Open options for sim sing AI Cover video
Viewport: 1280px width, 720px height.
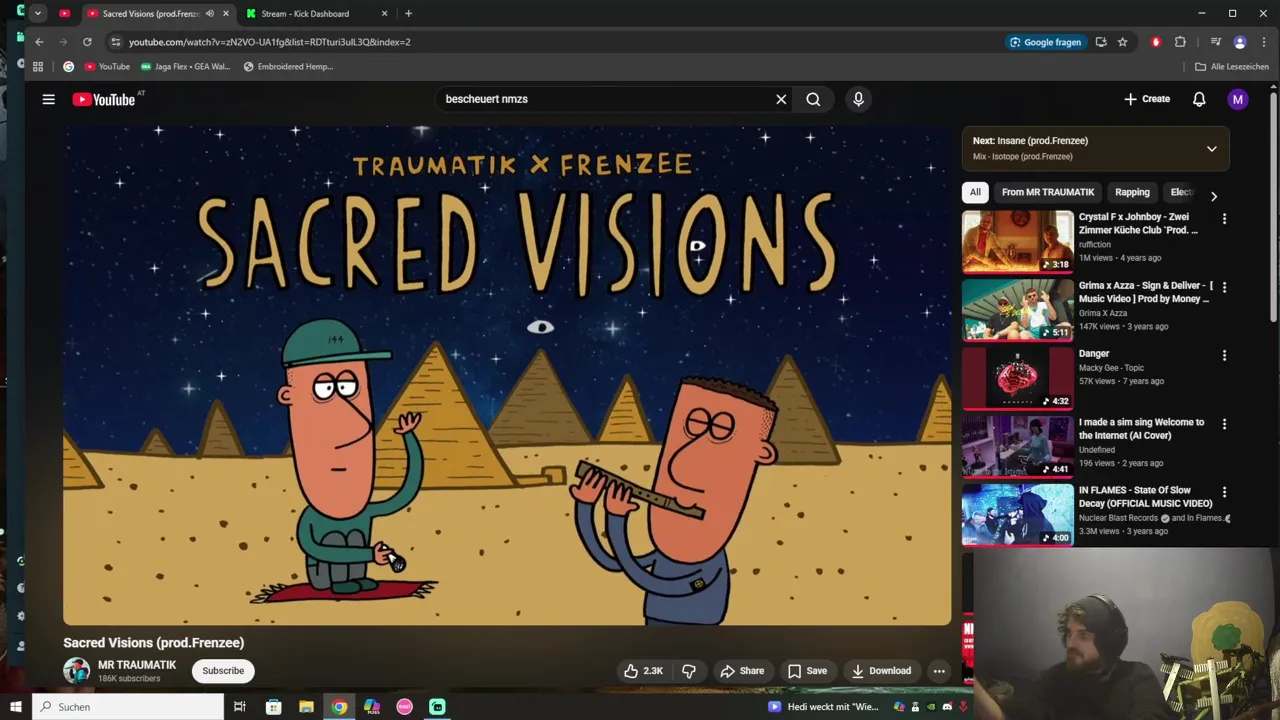pos(1224,424)
